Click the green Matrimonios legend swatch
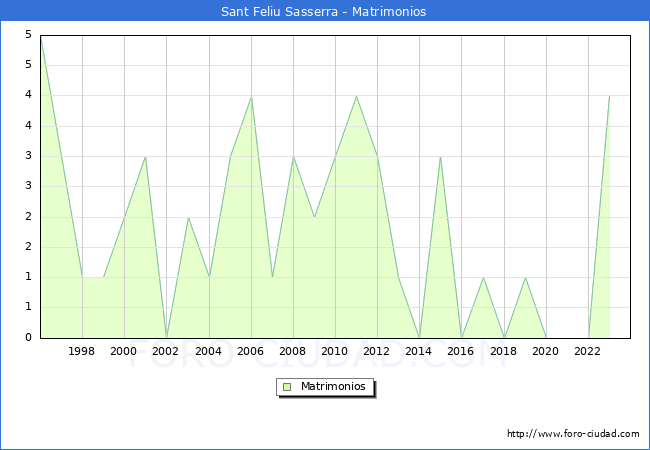 click(287, 387)
